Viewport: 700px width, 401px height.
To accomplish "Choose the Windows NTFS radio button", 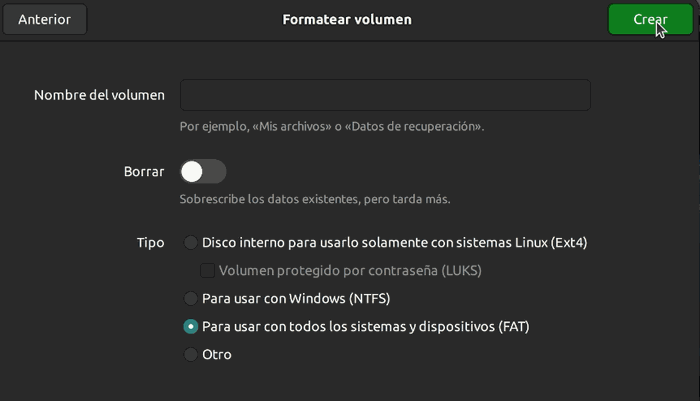I will [x=191, y=298].
